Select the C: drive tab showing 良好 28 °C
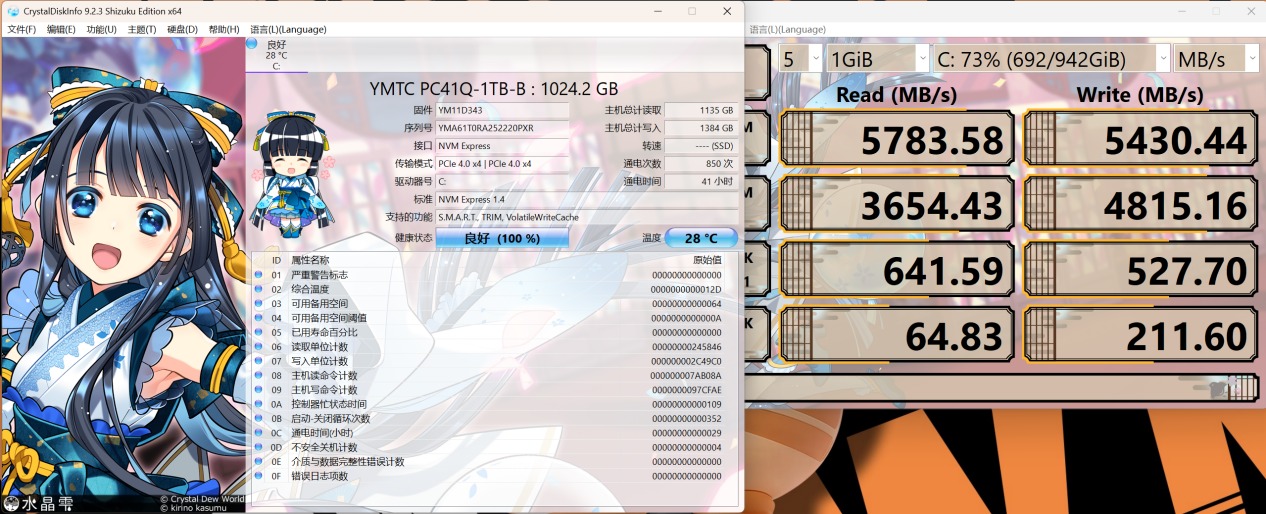Screen dimensions: 1266x514 pos(276,55)
